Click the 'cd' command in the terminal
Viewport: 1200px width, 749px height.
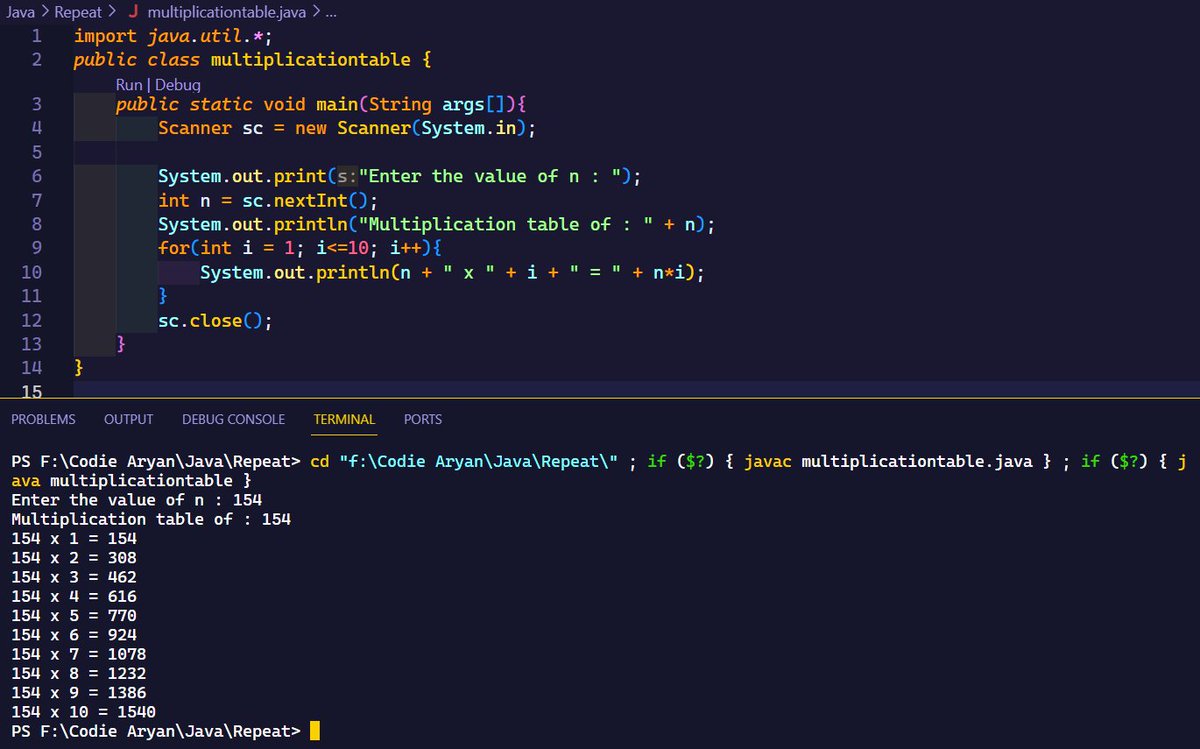pos(320,461)
